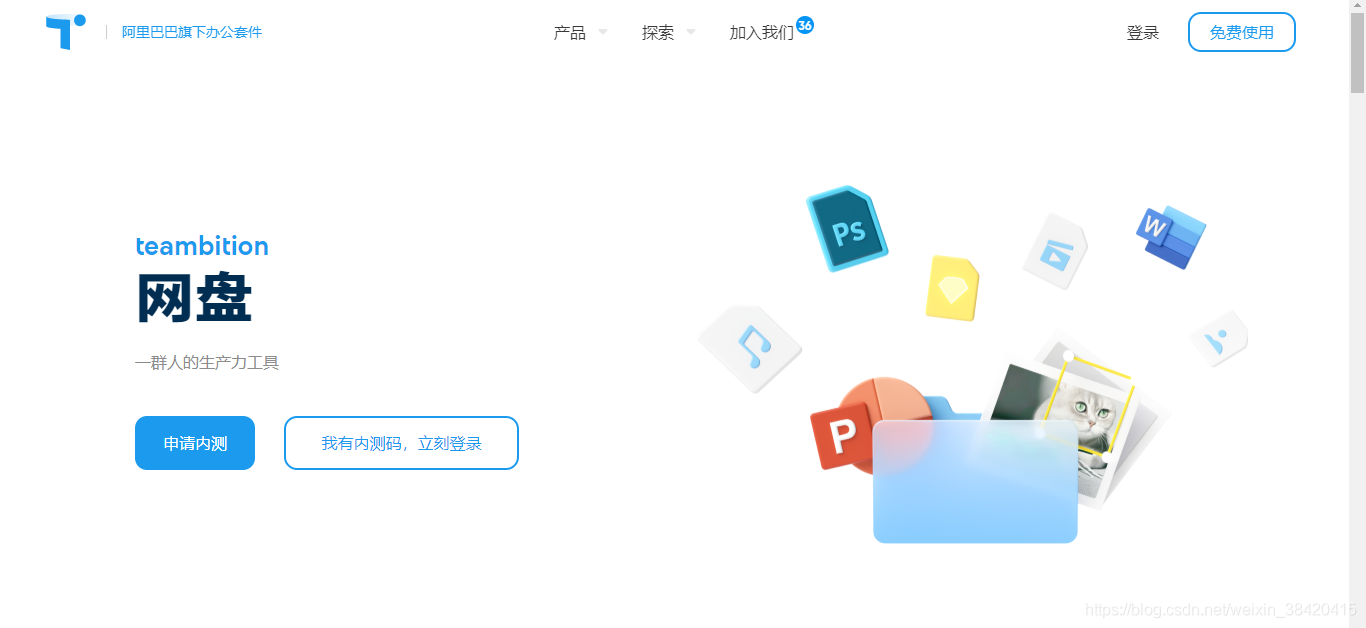Screen dimensions: 1366x628
Task: Expand the arrow next to 探索
Action: pyautogui.click(x=691, y=32)
